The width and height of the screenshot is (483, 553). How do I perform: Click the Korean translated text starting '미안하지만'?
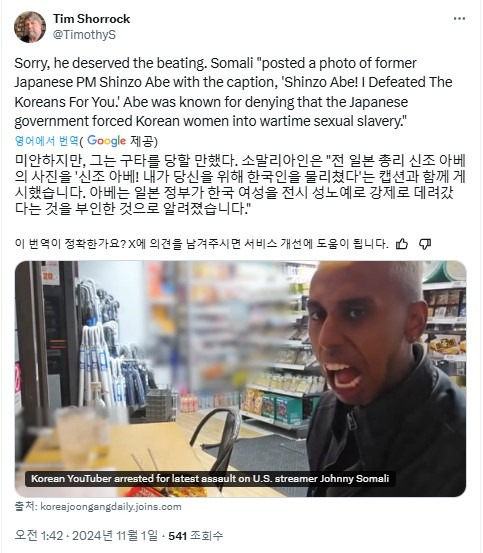point(240,184)
